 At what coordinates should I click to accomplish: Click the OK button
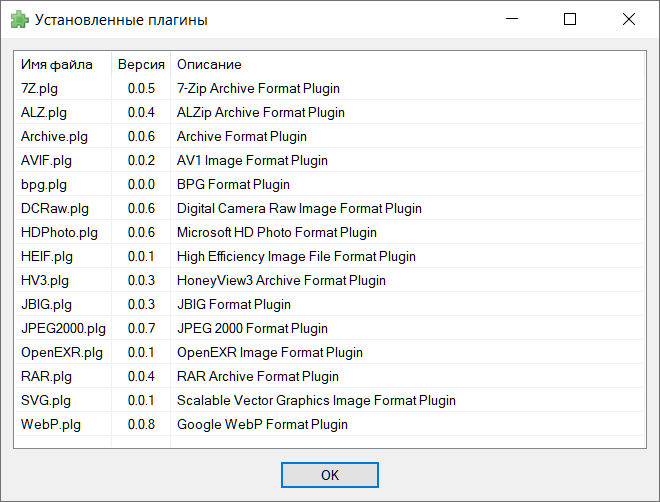click(x=330, y=475)
